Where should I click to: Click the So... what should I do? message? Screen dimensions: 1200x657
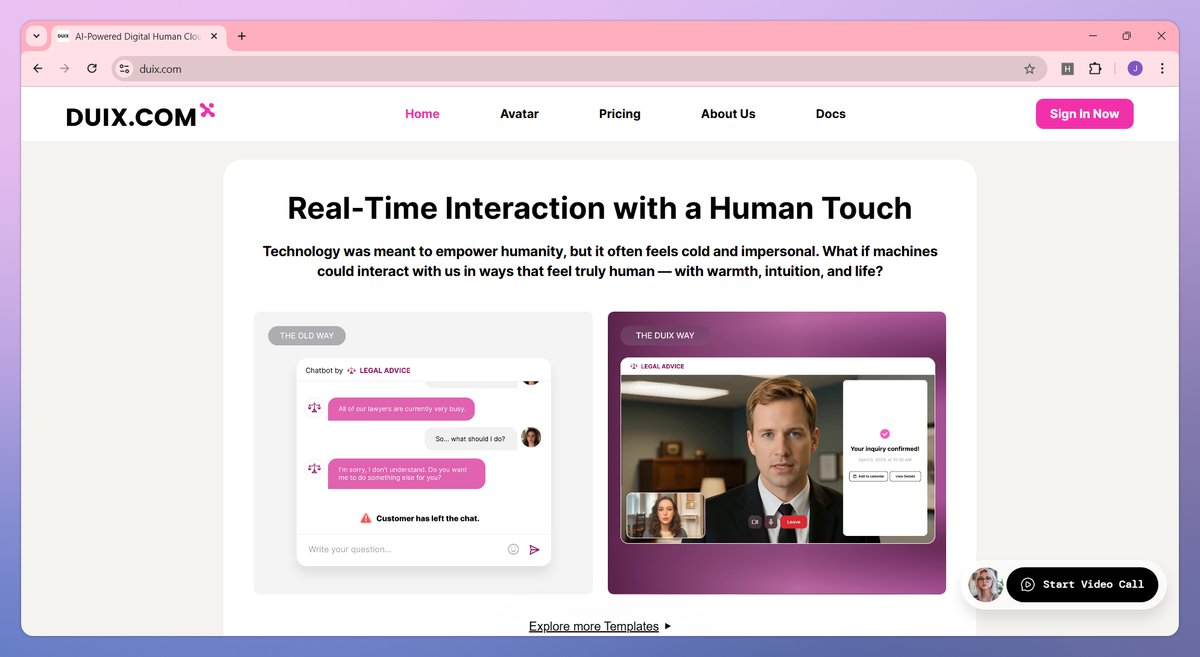click(471, 439)
